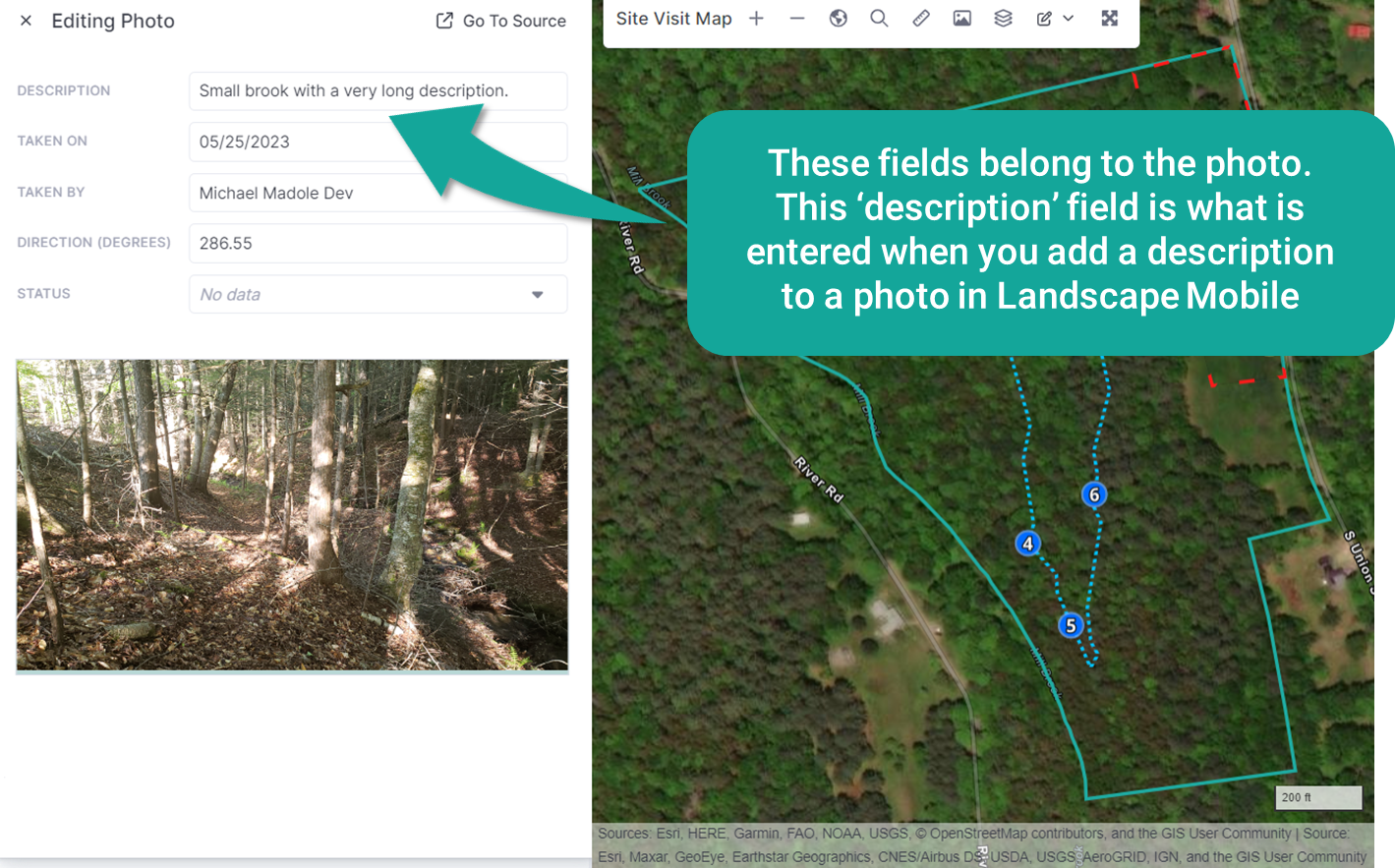This screenshot has height=868, width=1395.
Task: Open the Status dropdown
Action: tap(539, 294)
